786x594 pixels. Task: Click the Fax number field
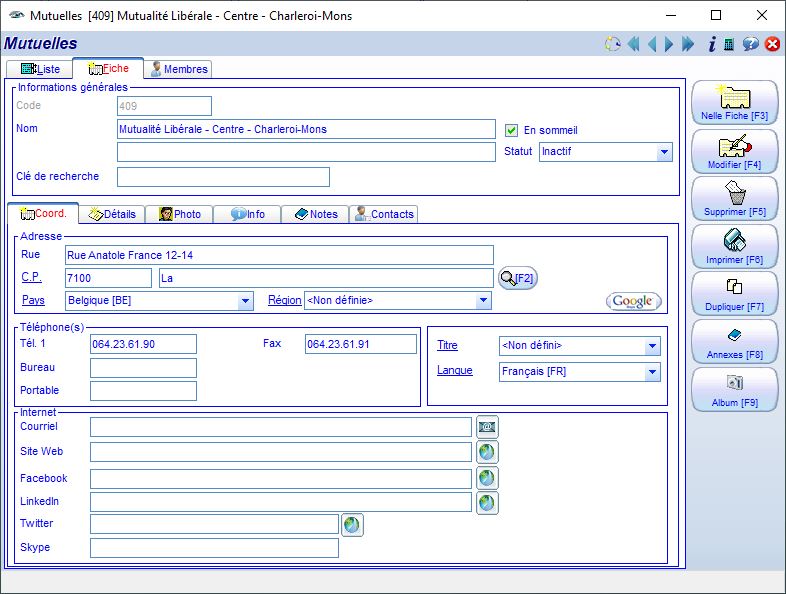coord(361,344)
